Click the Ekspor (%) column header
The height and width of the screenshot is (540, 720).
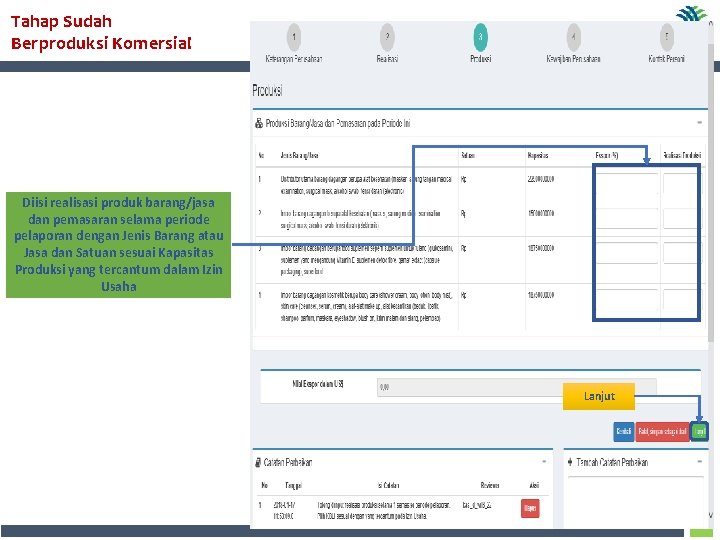(x=607, y=156)
